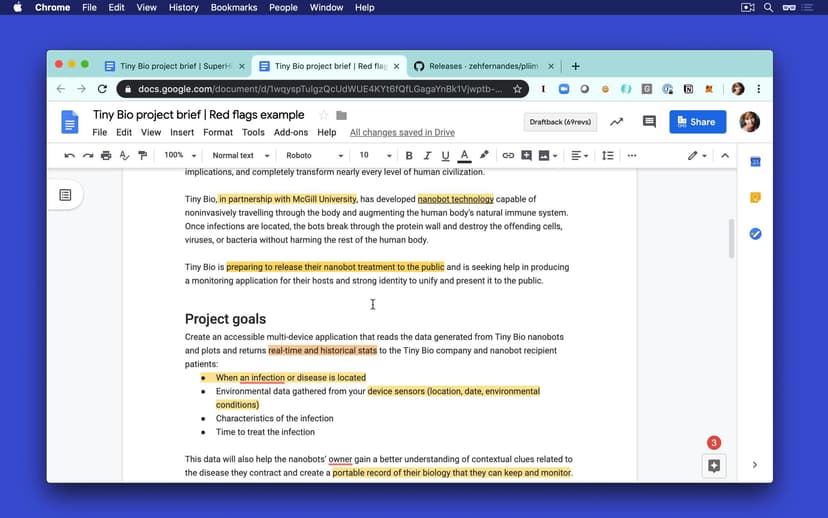Viewport: 828px width, 518px height.
Task: Open comment history speech bubble icon
Action: coord(649,122)
